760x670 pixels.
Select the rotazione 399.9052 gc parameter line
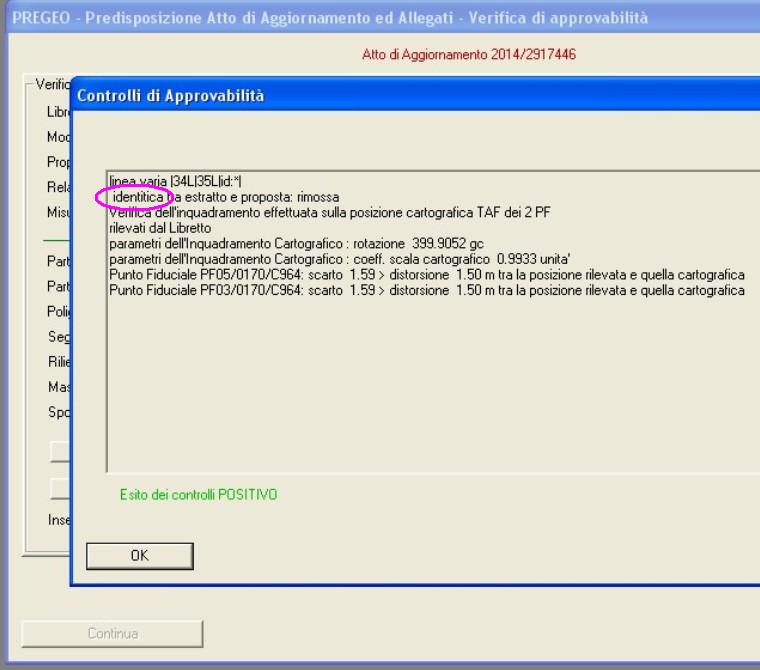click(x=296, y=243)
